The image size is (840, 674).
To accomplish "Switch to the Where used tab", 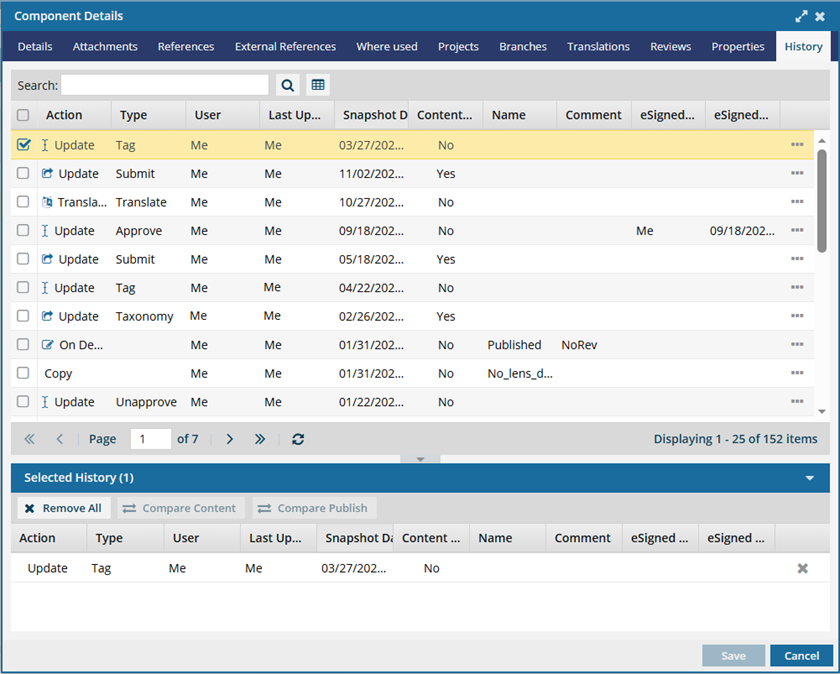I will click(387, 46).
